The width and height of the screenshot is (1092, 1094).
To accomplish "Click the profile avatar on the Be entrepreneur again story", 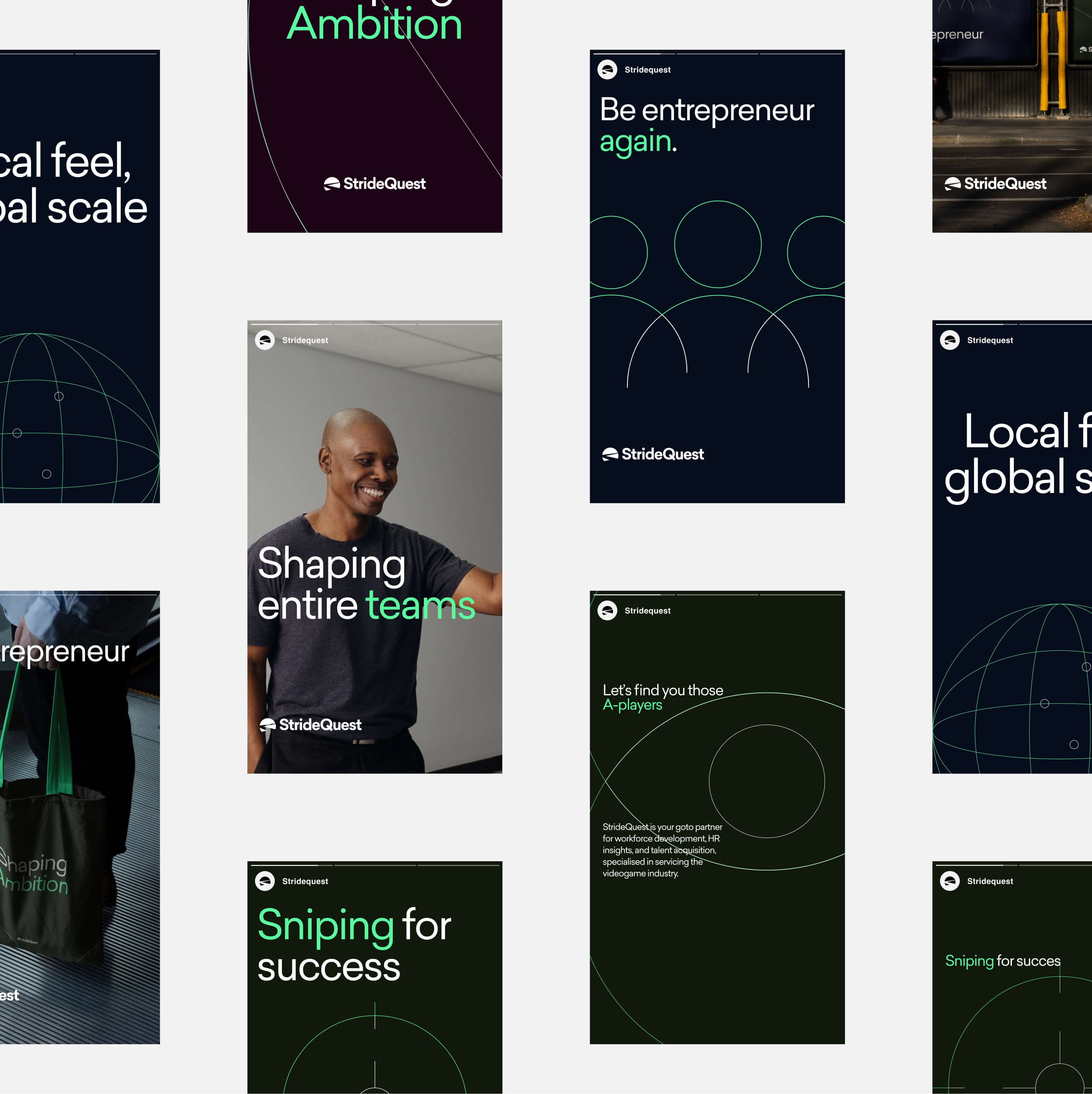I will pos(607,70).
